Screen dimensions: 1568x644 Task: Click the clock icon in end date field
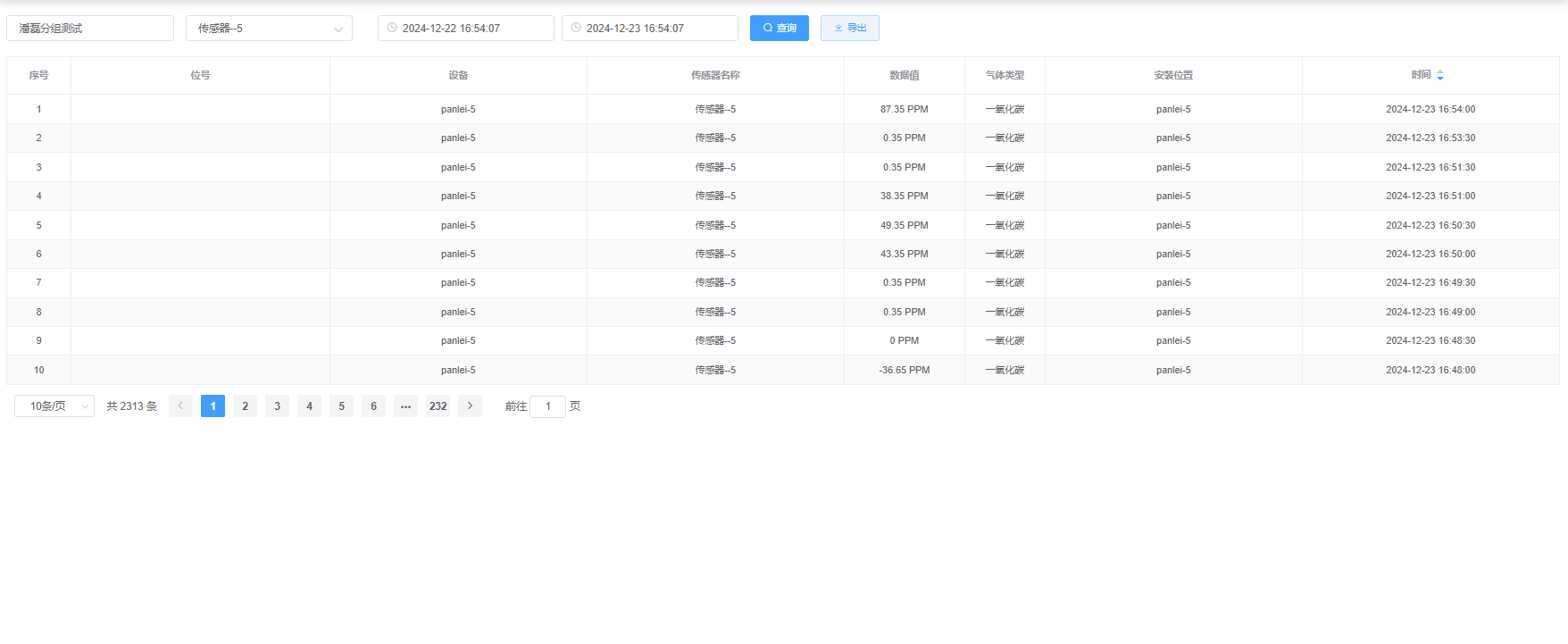tap(576, 29)
